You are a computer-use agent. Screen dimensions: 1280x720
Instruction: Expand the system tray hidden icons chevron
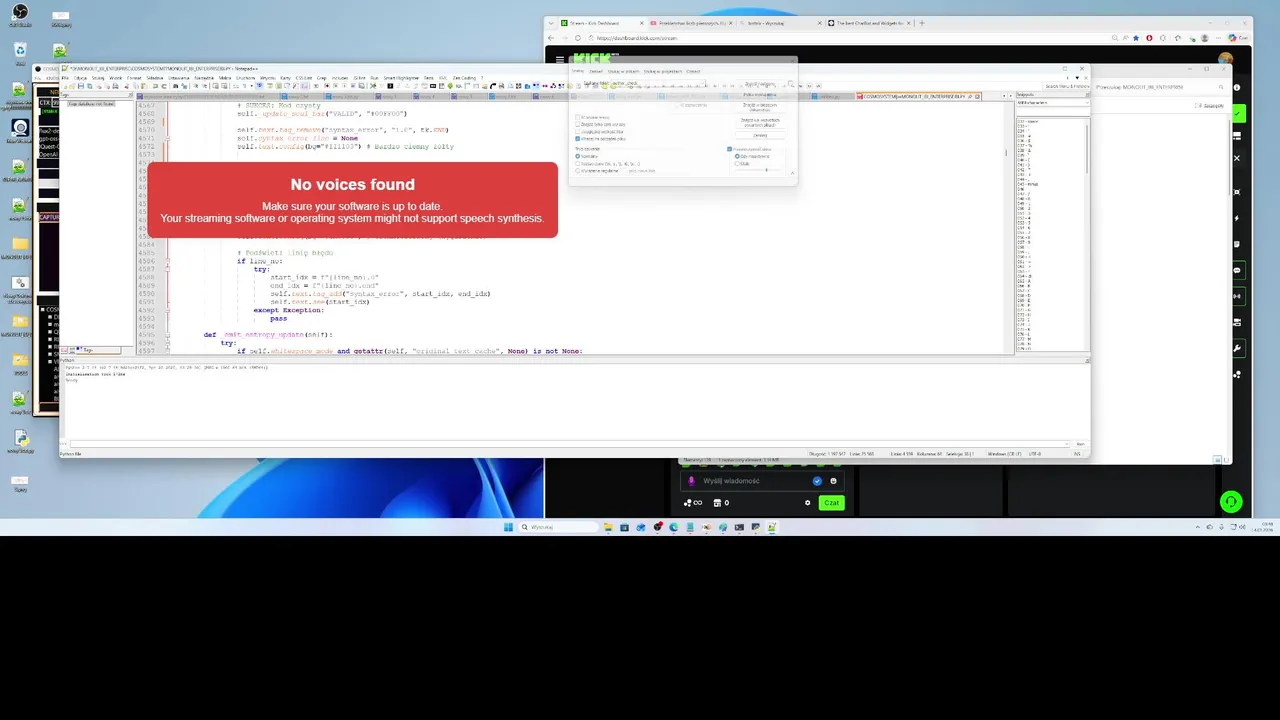pyautogui.click(x=1198, y=527)
